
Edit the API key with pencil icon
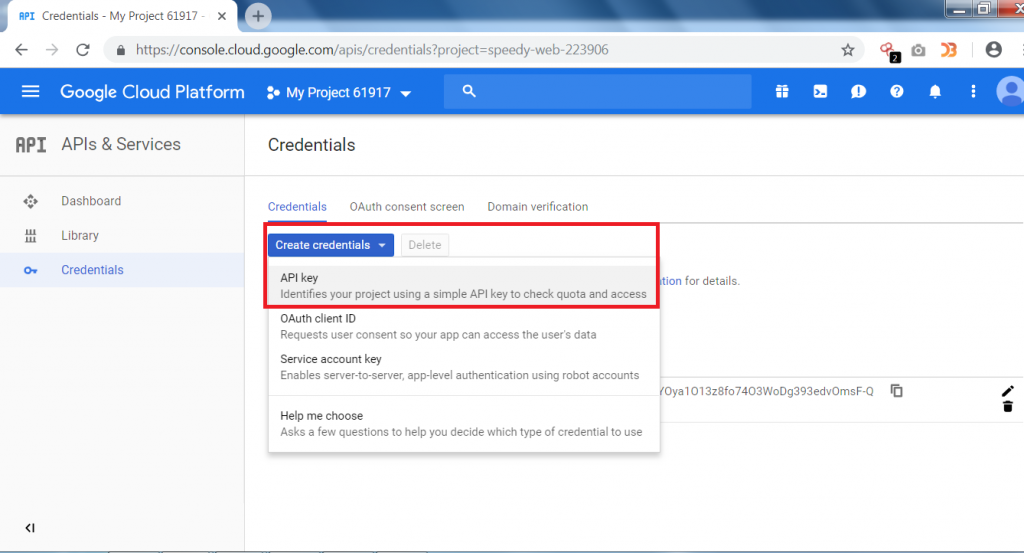1007,391
